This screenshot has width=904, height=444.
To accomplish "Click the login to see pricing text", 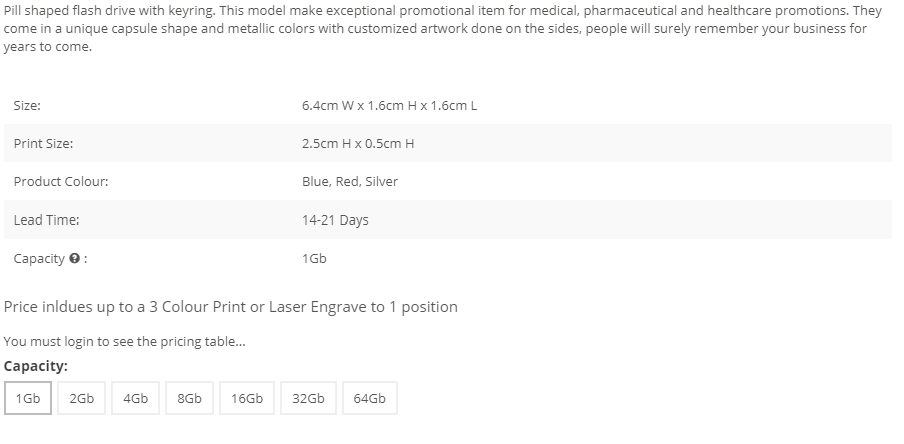I will pyautogui.click(x=124, y=342).
